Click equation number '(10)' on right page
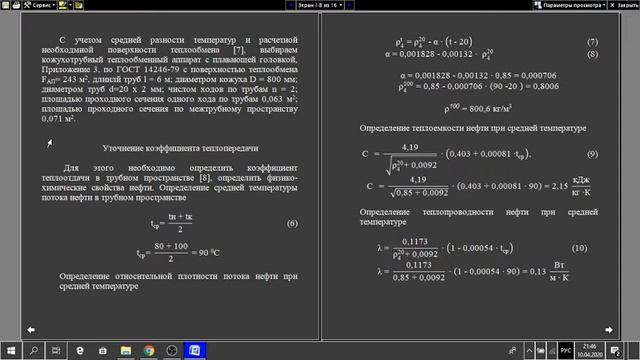The height and width of the screenshot is (360, 640). [579, 248]
